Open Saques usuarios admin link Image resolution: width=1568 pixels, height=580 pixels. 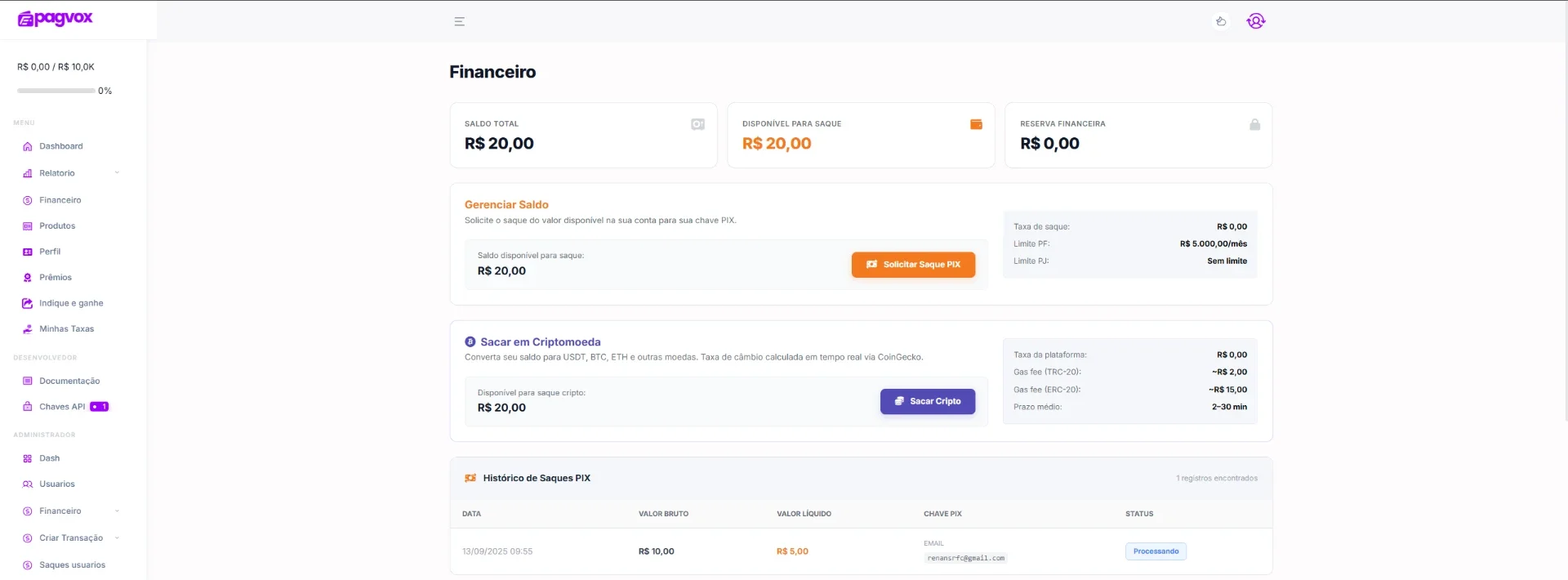coord(72,565)
